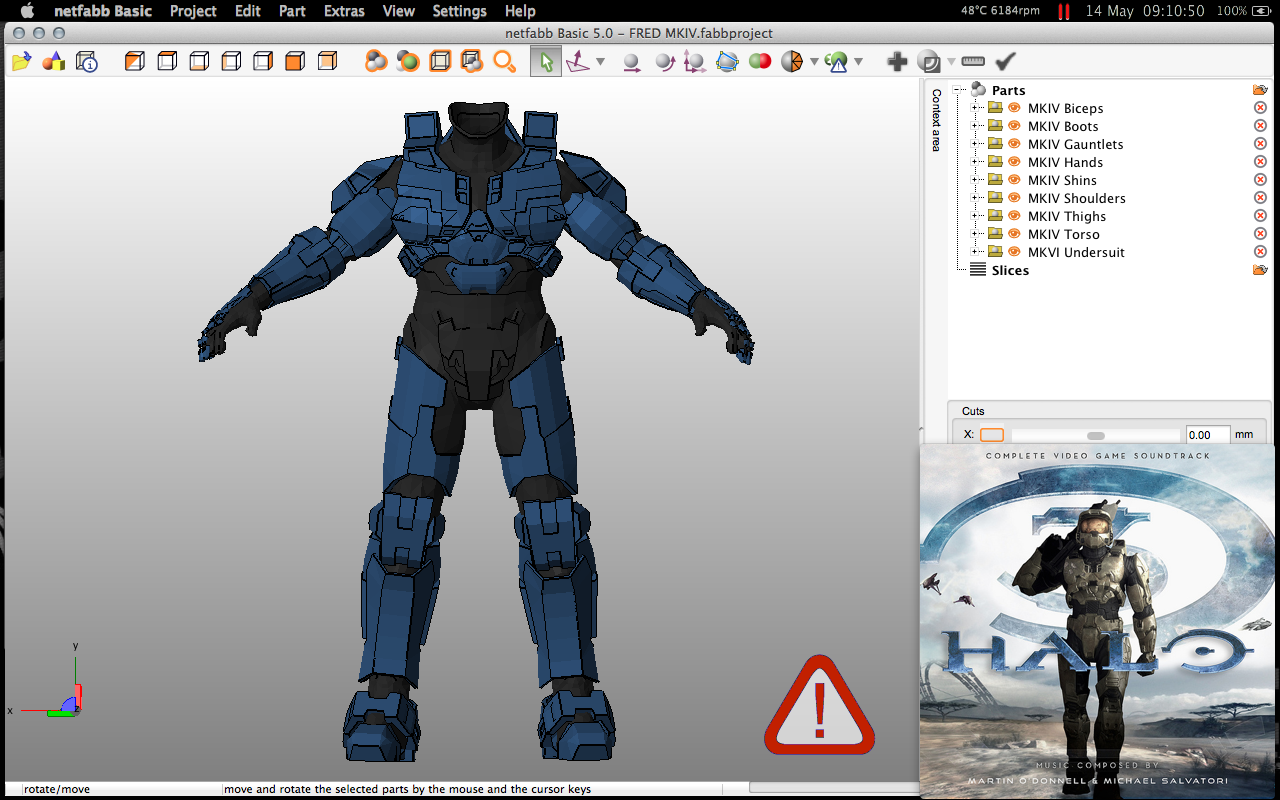The height and width of the screenshot is (800, 1280).
Task: Toggle the X cut orange checkbox
Action: [991, 435]
